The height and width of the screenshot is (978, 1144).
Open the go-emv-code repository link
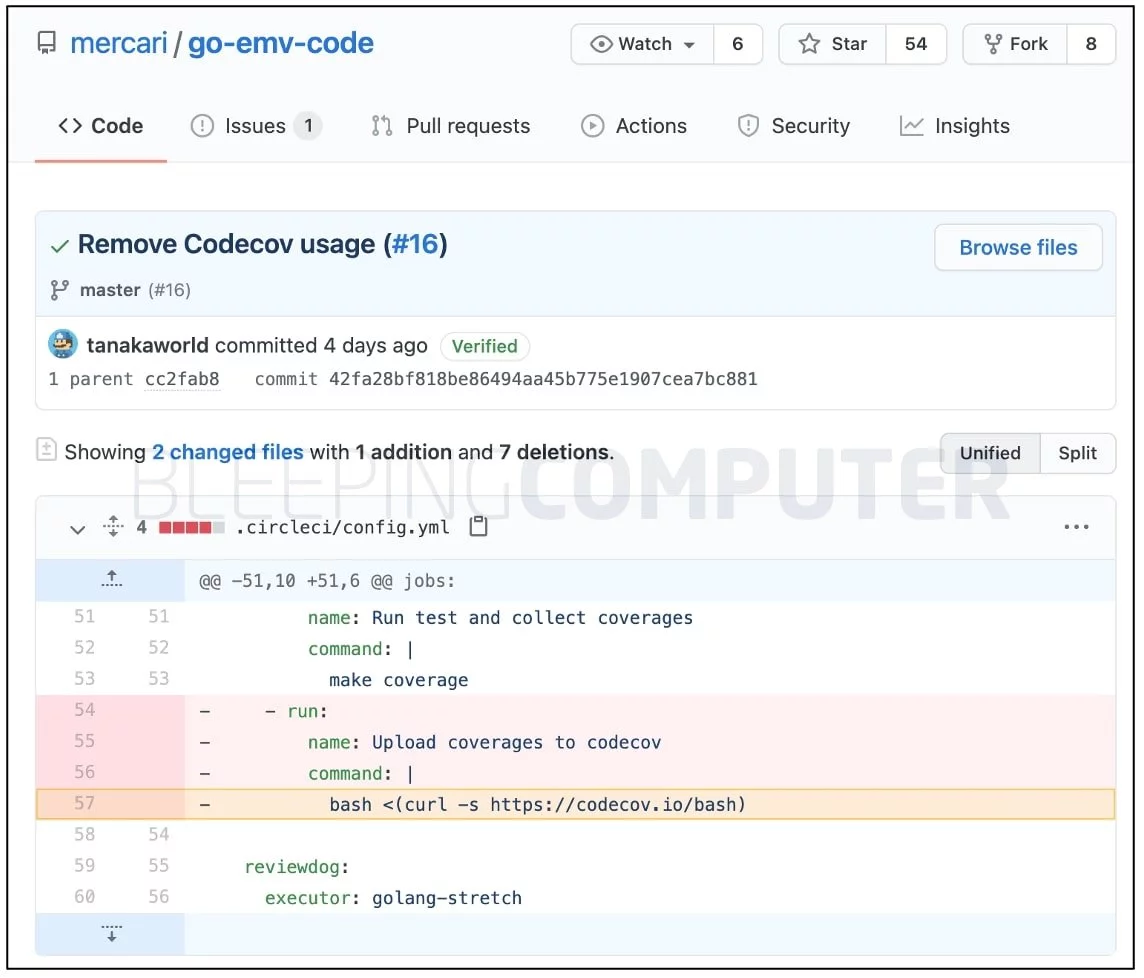click(281, 43)
